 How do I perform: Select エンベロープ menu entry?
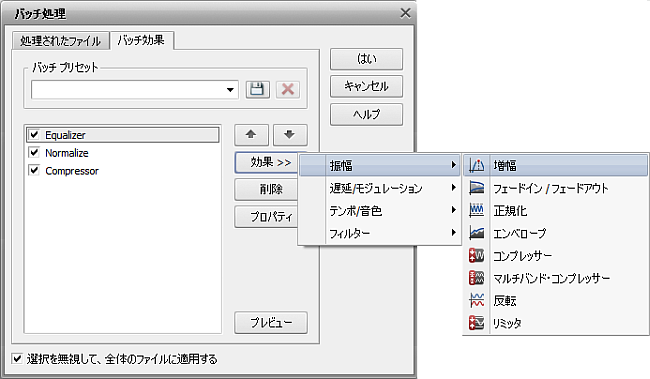click(555, 233)
